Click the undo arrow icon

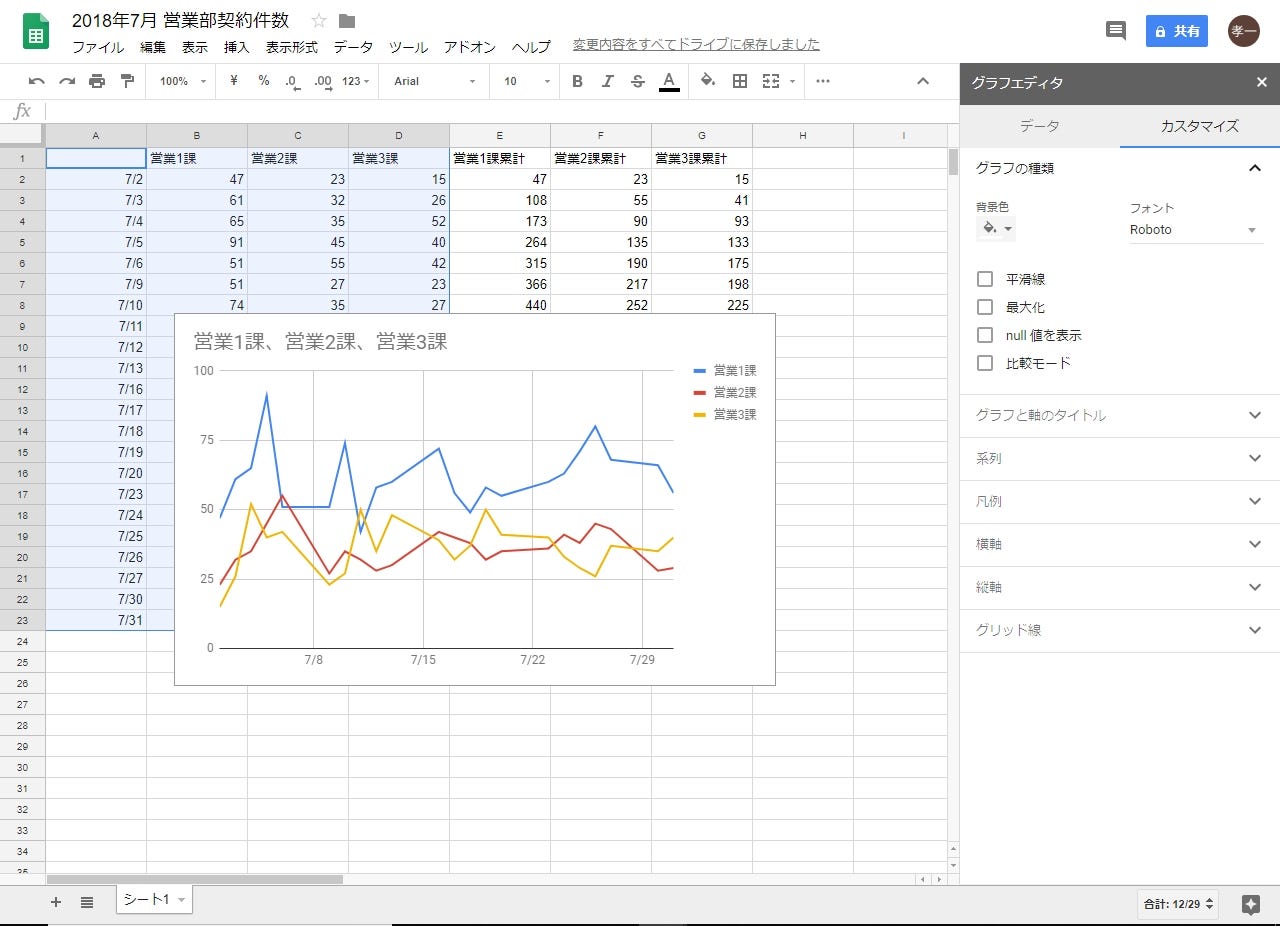[37, 81]
